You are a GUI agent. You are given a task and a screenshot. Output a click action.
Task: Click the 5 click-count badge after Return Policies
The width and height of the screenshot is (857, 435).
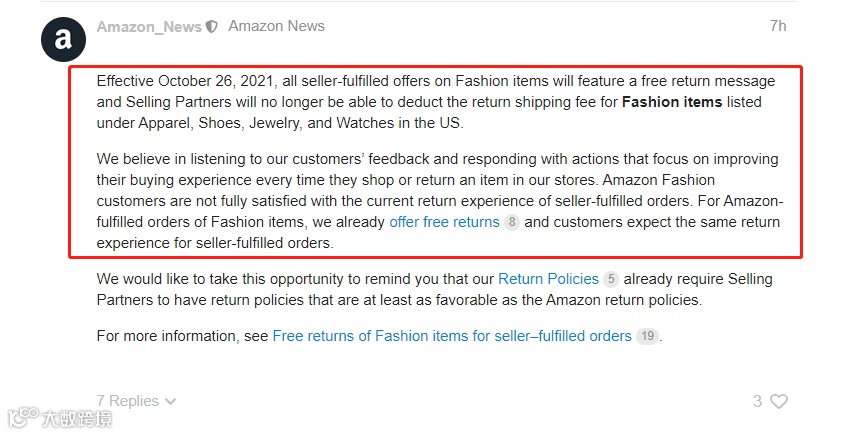point(611,279)
